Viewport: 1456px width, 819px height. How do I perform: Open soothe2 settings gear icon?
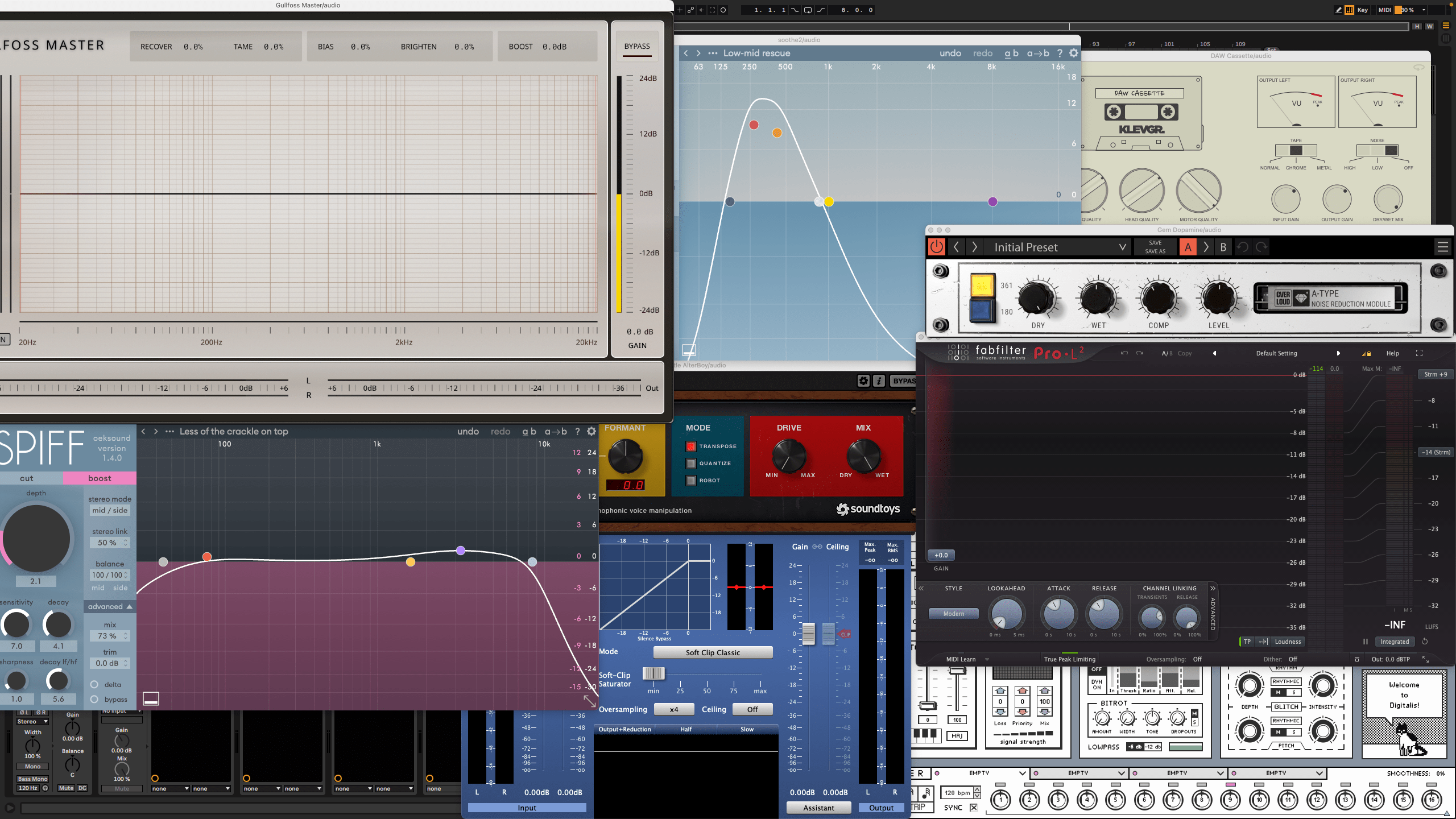point(1073,53)
